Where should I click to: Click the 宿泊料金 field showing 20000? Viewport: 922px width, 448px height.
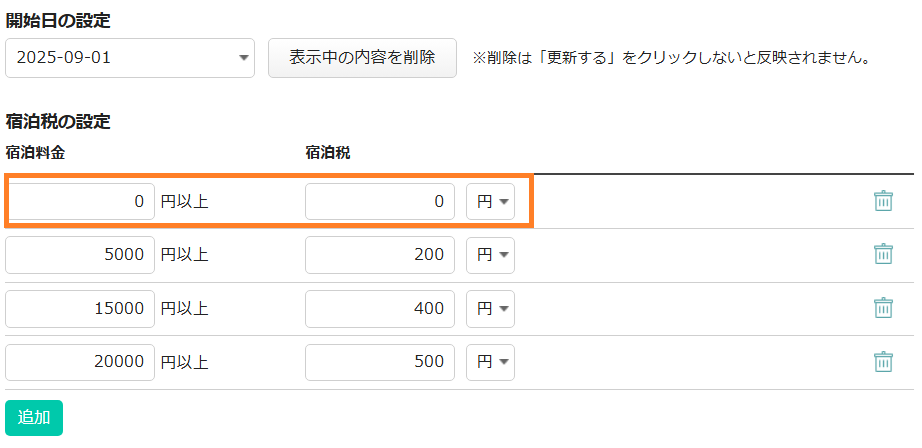pyautogui.click(x=80, y=362)
